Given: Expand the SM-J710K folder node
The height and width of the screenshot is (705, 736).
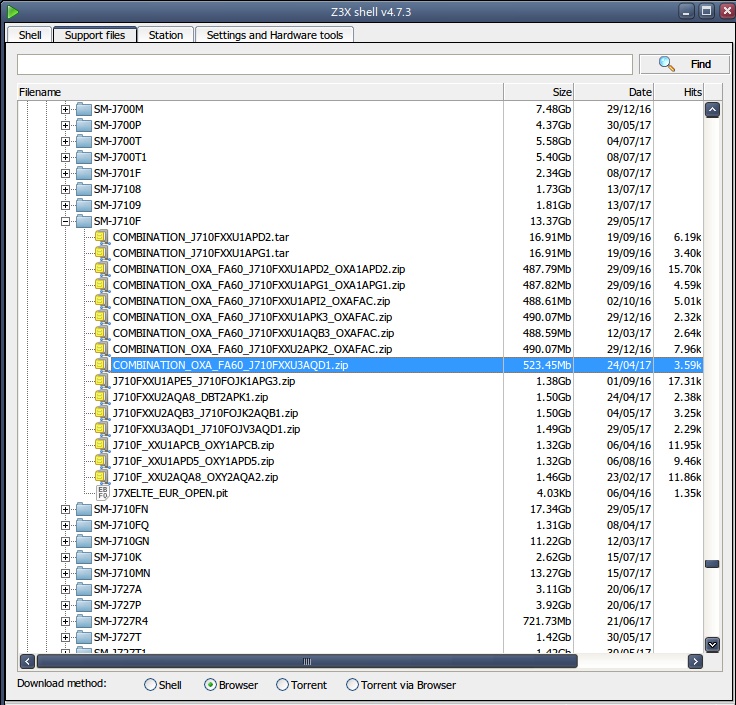Looking at the screenshot, I should click(65, 557).
